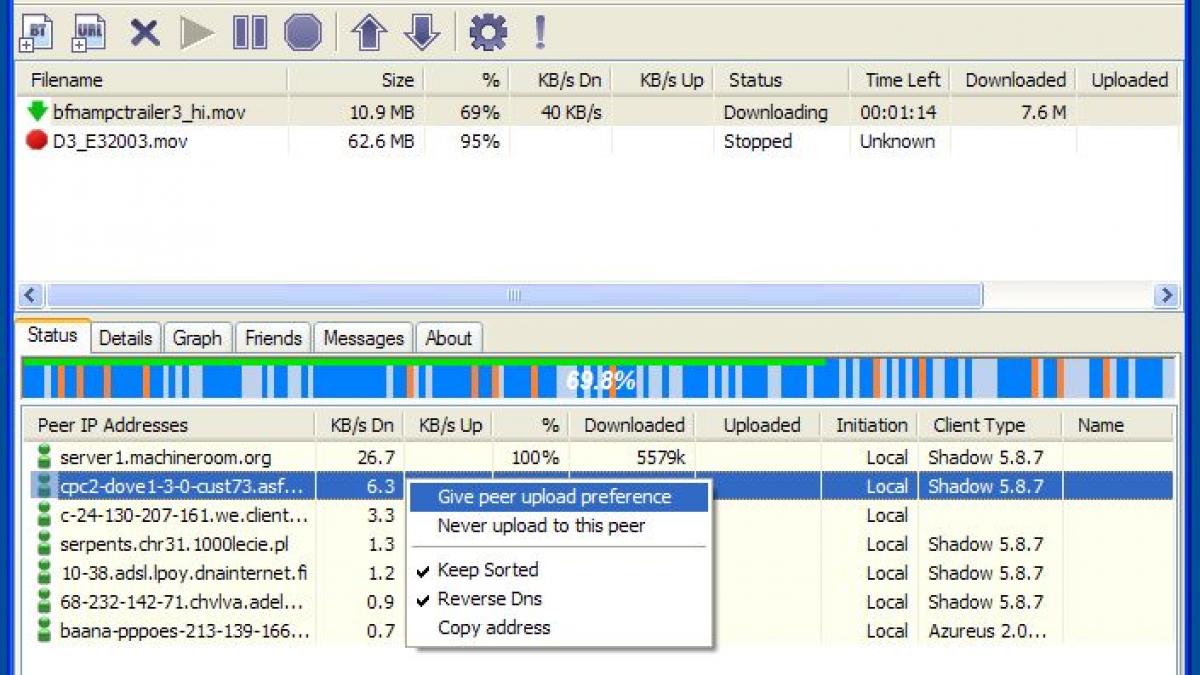The image size is (1200, 675).
Task: Open Azureus settings gear
Action: [487, 31]
